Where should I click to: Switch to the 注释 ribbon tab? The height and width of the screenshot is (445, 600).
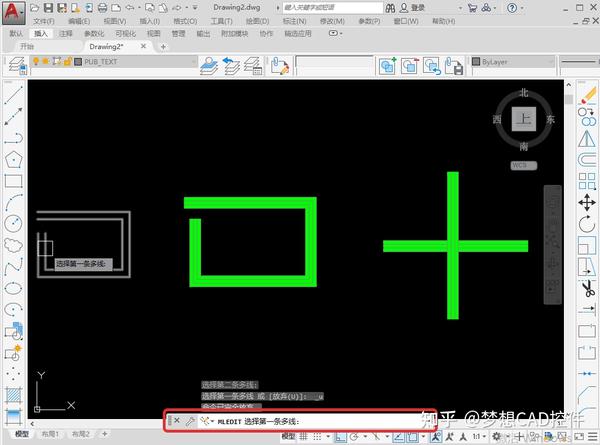click(x=65, y=34)
